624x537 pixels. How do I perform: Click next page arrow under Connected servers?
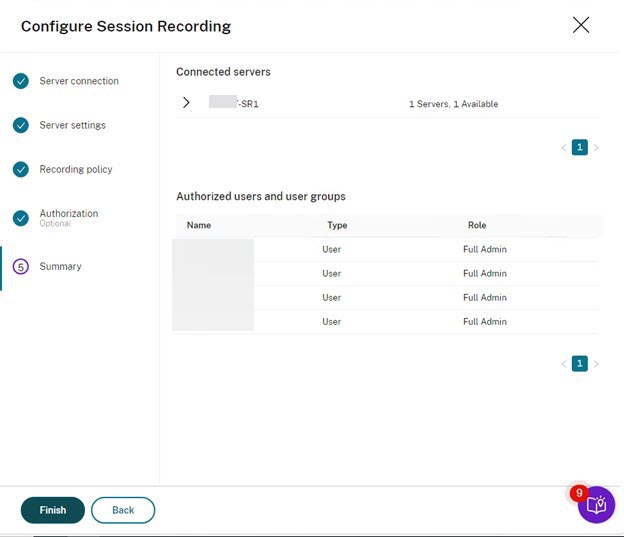(x=596, y=148)
